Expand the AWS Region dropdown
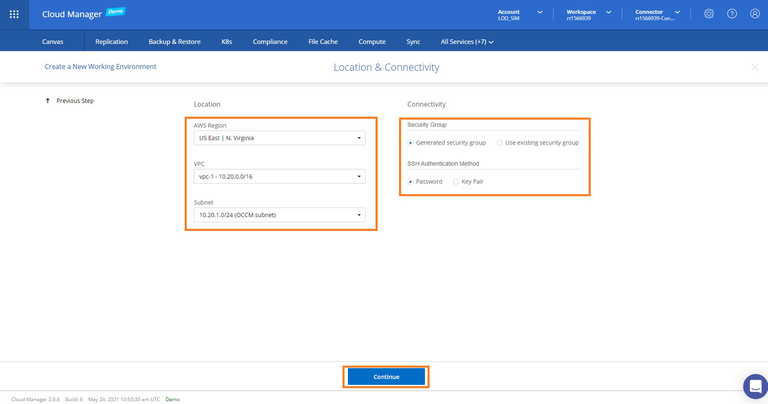This screenshot has height=404, width=768. tap(279, 138)
